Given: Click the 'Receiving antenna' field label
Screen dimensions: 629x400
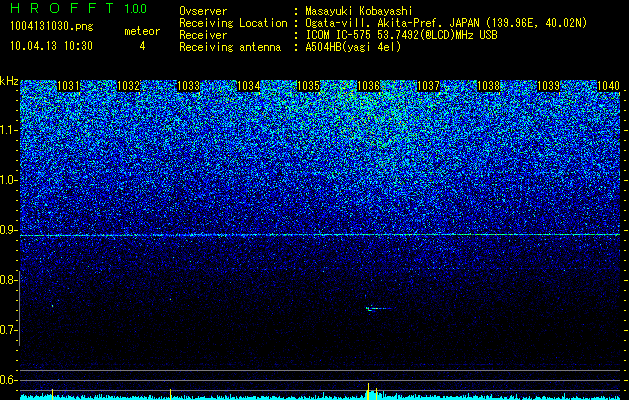Looking at the screenshot, I should 230,47.
